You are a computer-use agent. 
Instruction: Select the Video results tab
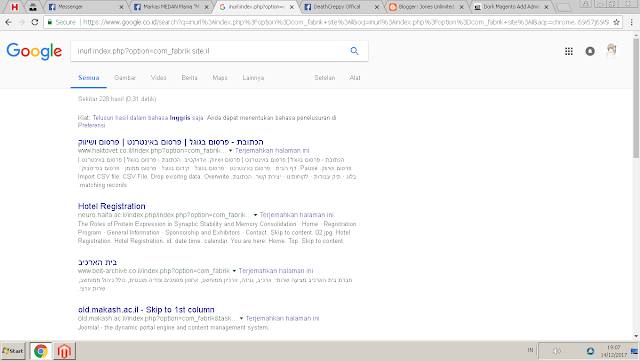[158, 78]
